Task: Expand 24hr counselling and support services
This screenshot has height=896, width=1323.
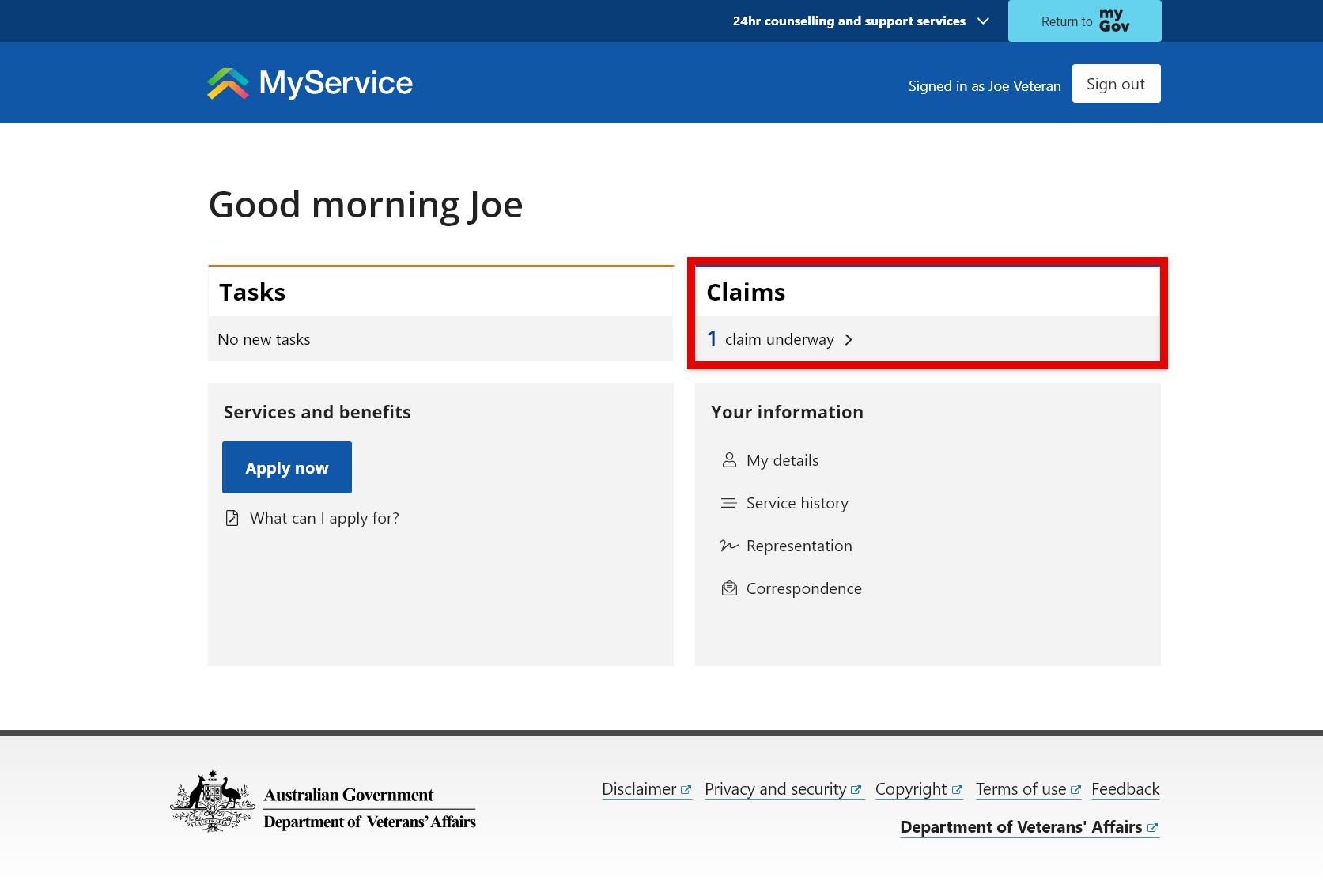Action: (x=849, y=21)
